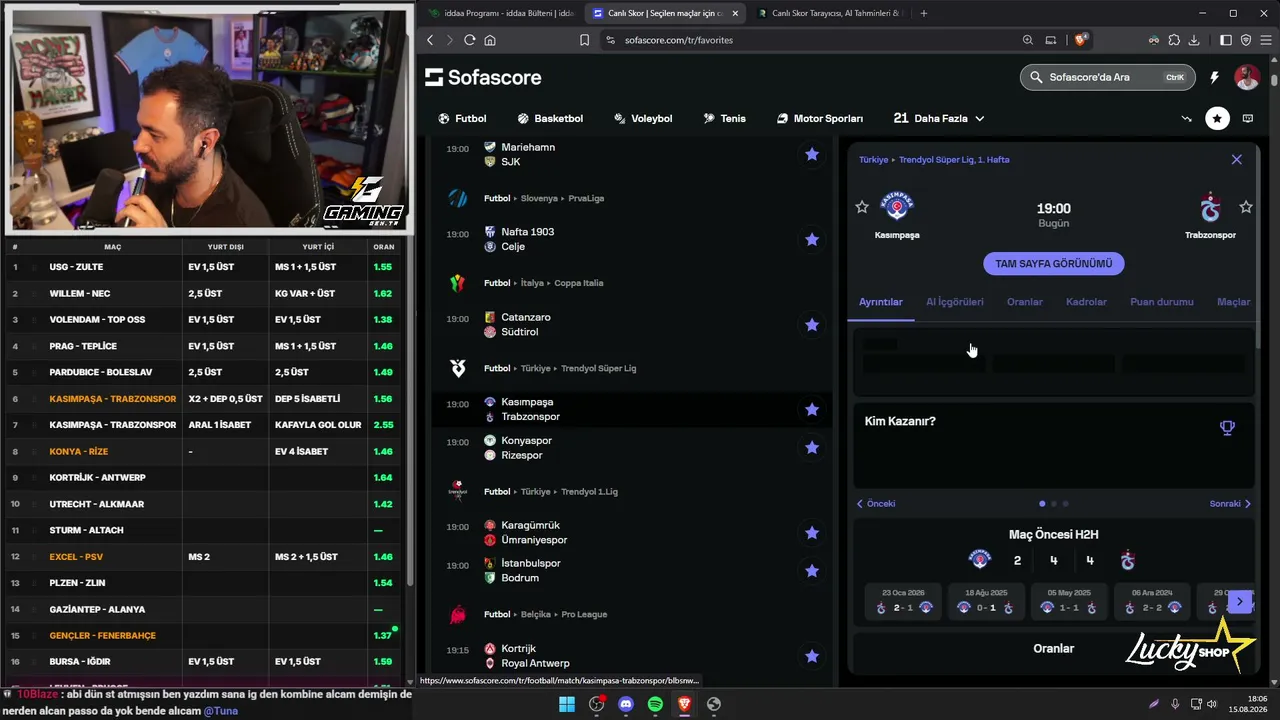Open the Voleybol sport section
The height and width of the screenshot is (720, 1280).
(x=643, y=118)
